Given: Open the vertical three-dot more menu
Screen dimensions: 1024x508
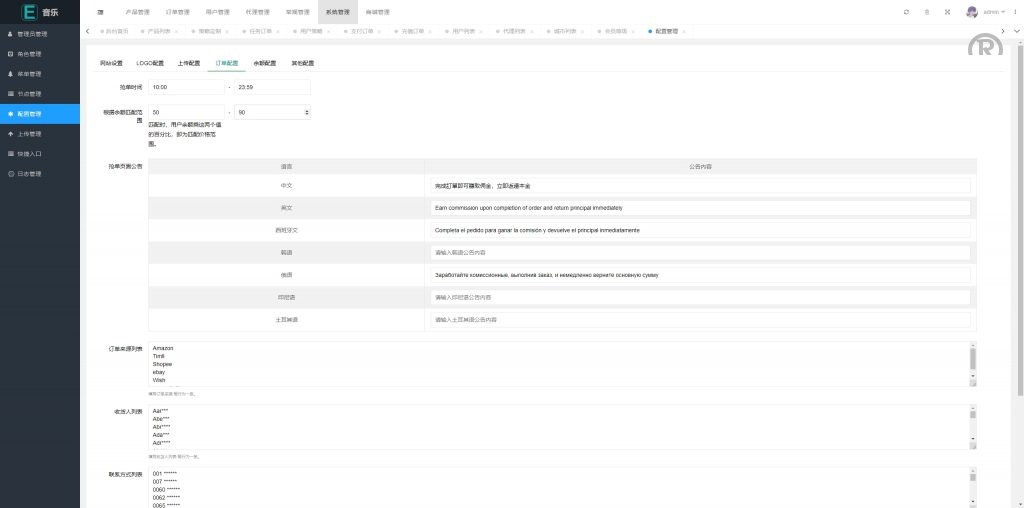Looking at the screenshot, I should [x=1015, y=12].
